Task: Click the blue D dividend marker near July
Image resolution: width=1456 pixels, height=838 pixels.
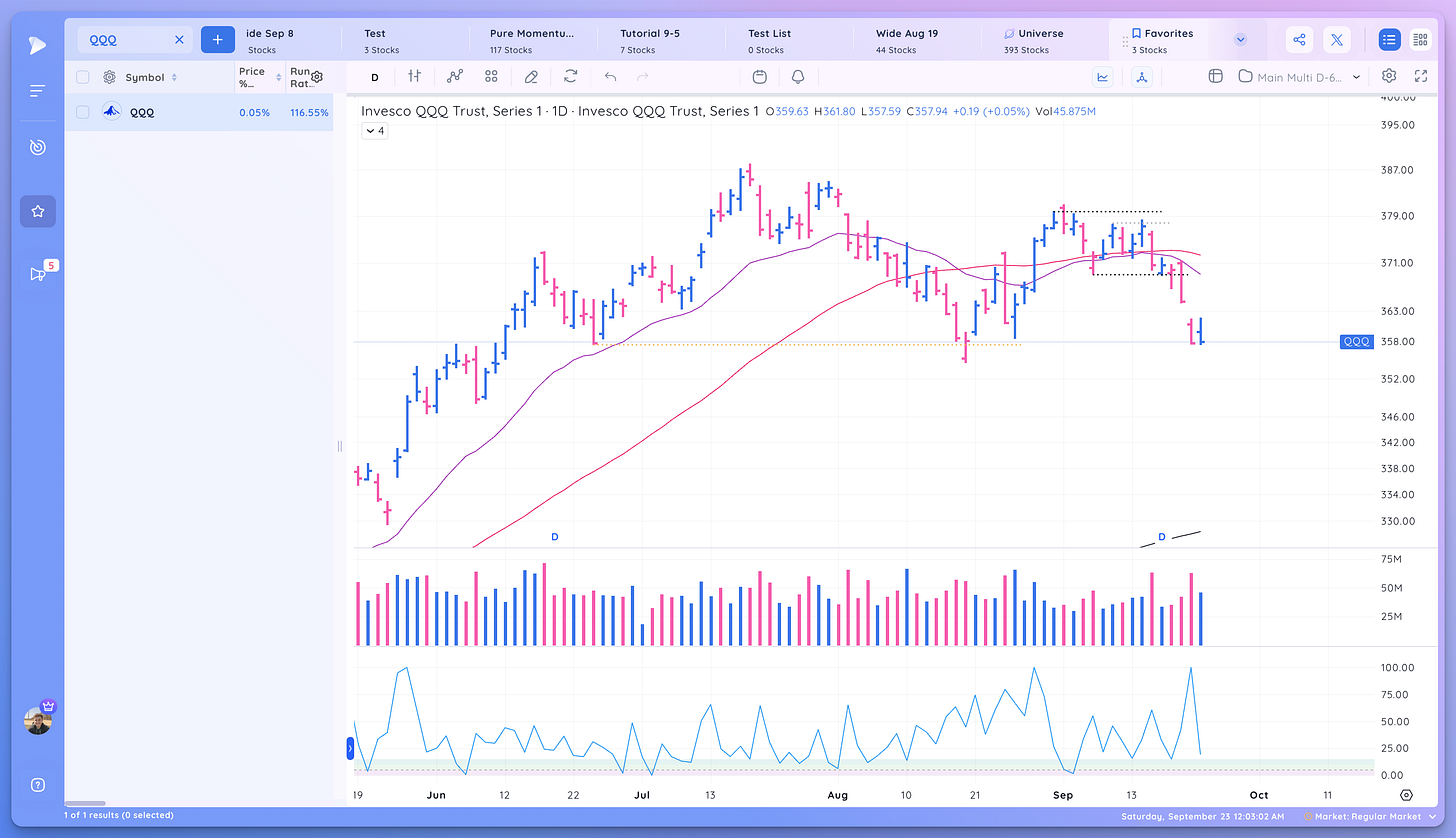Action: [555, 537]
